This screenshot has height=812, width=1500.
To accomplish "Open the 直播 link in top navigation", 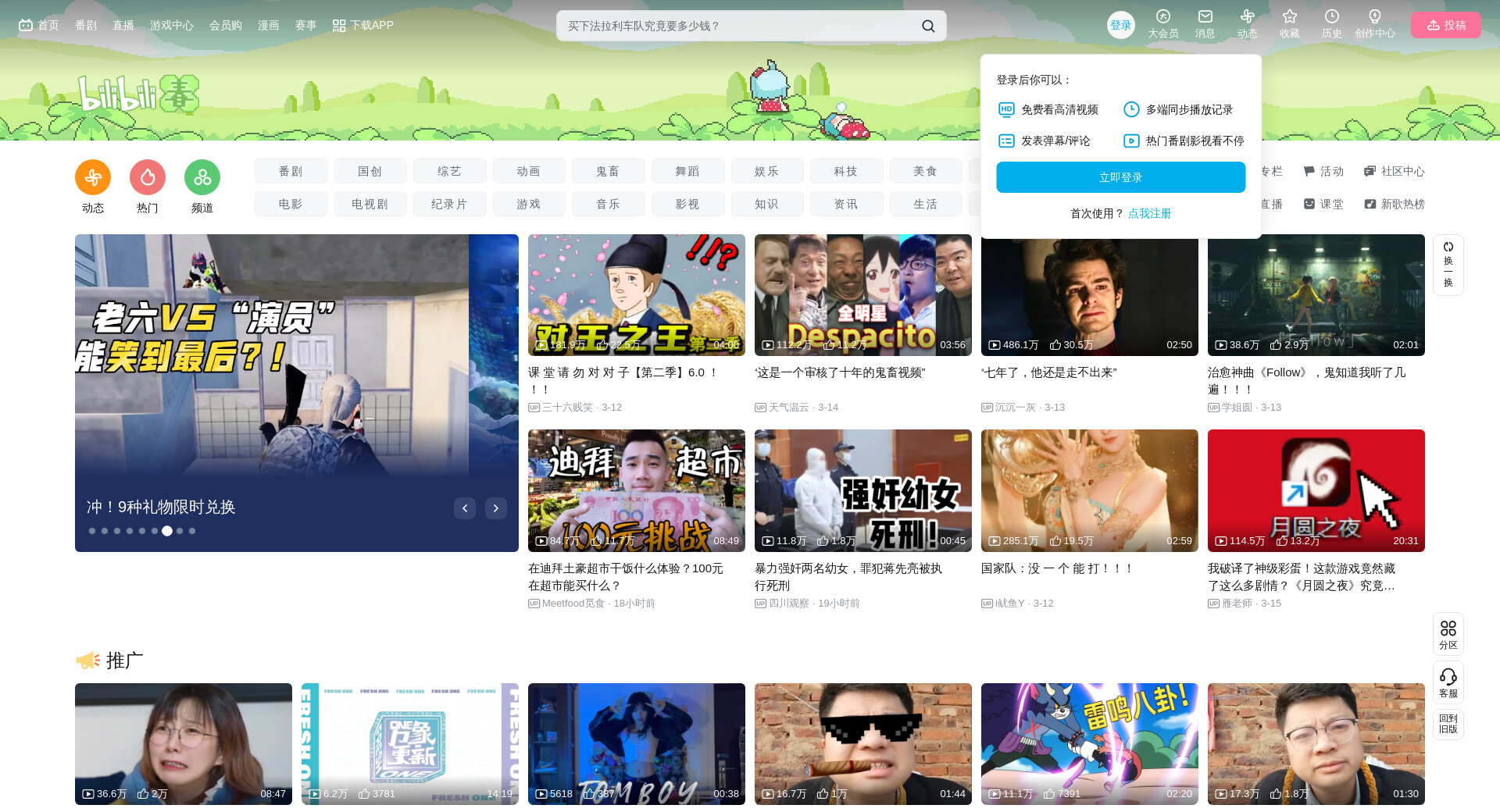I will pos(123,26).
